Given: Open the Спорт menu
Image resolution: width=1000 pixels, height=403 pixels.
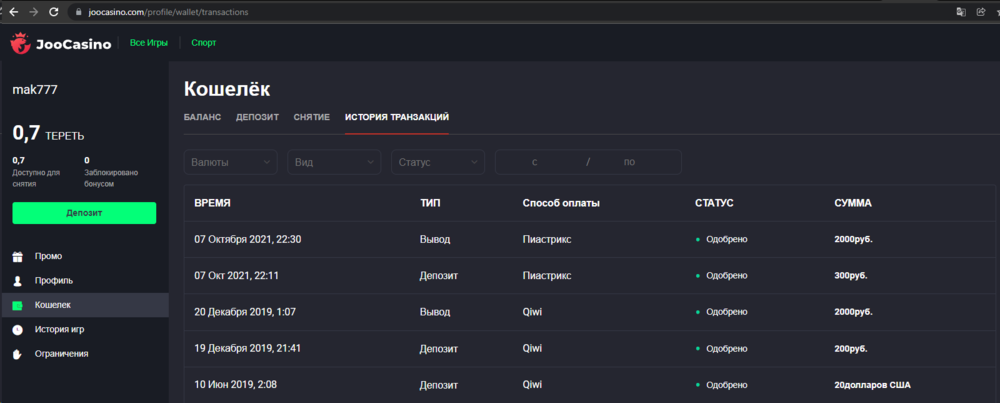Looking at the screenshot, I should pos(203,43).
